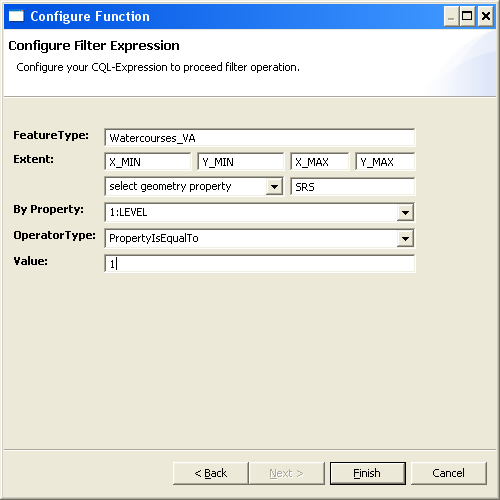Click the Y_MIN extent field
The image size is (500, 500).
[241, 162]
